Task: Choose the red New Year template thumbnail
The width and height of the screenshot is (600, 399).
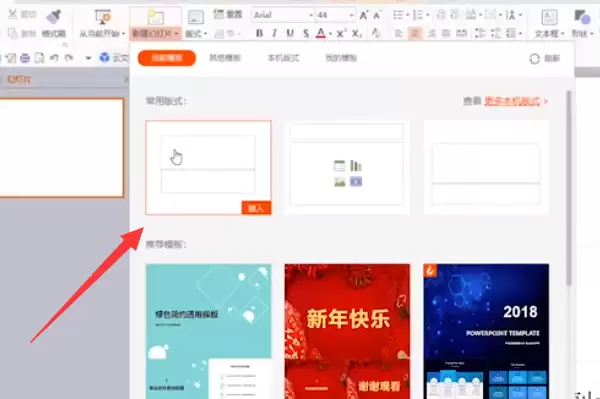Action: 347,331
